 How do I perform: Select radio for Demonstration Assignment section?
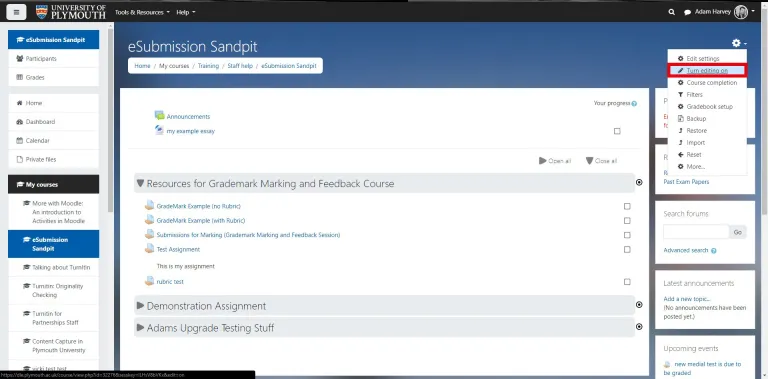point(639,305)
